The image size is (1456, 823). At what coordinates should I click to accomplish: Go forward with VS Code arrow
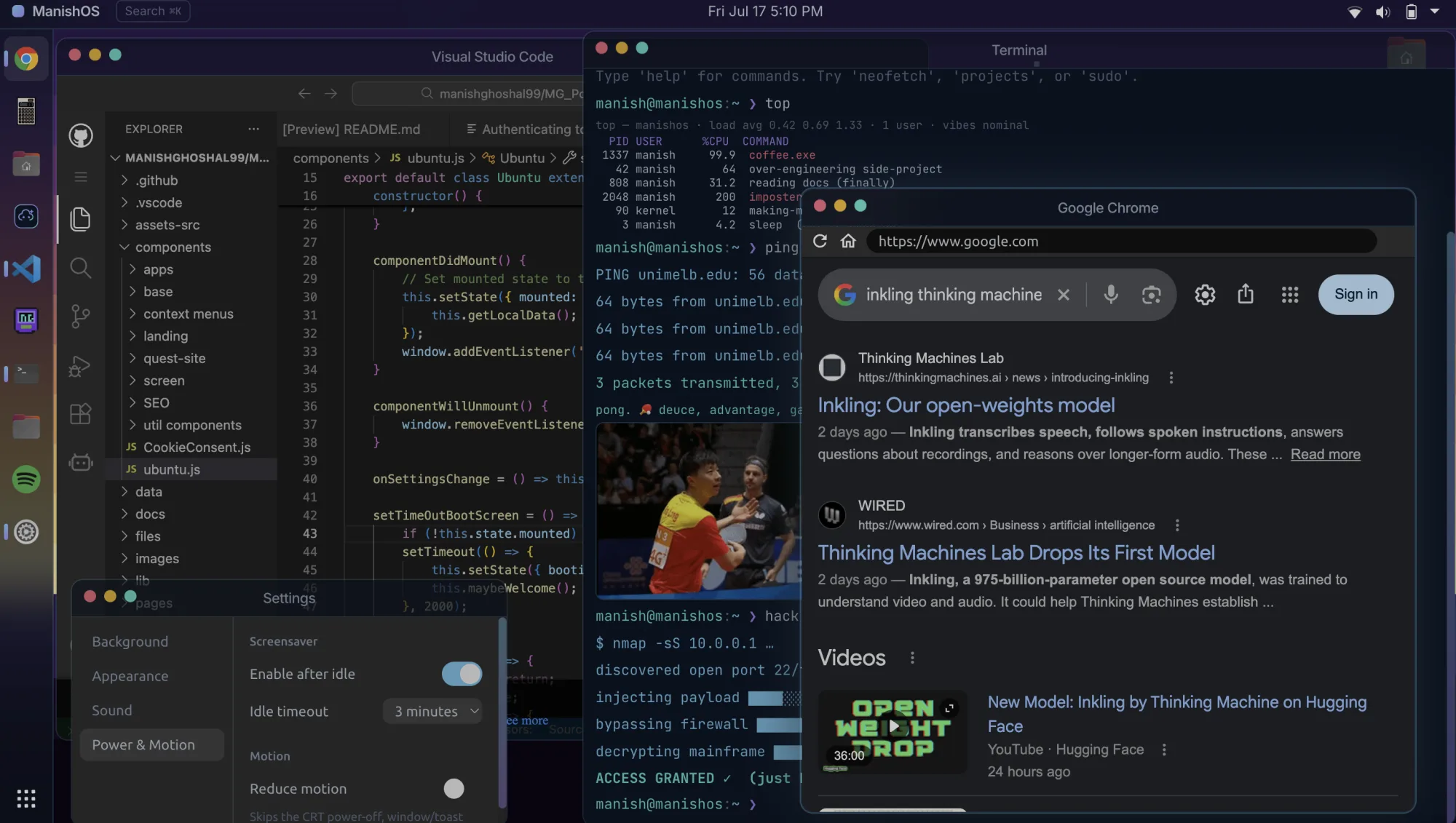[331, 93]
